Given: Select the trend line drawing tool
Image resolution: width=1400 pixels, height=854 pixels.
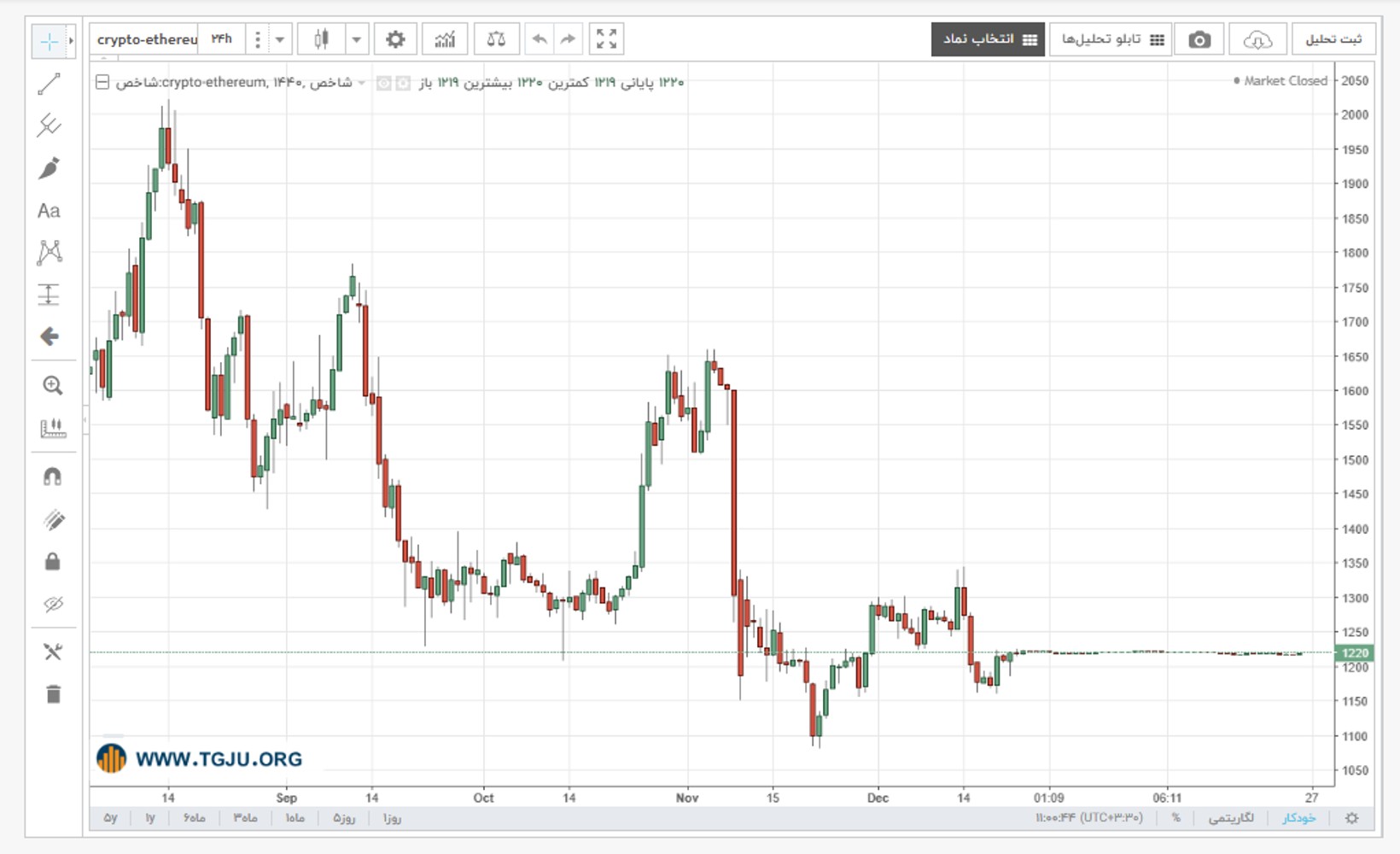Looking at the screenshot, I should coord(49,84).
